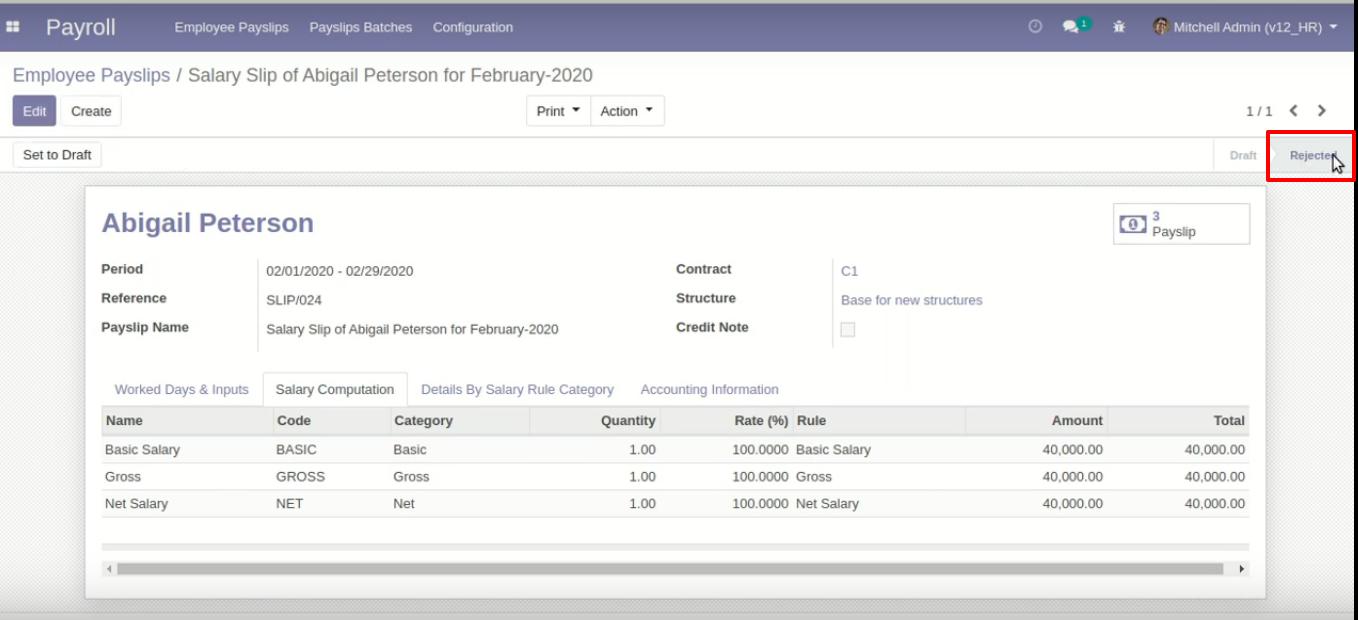This screenshot has width=1358, height=620.
Task: Open the C1 contract link
Action: pos(849,271)
